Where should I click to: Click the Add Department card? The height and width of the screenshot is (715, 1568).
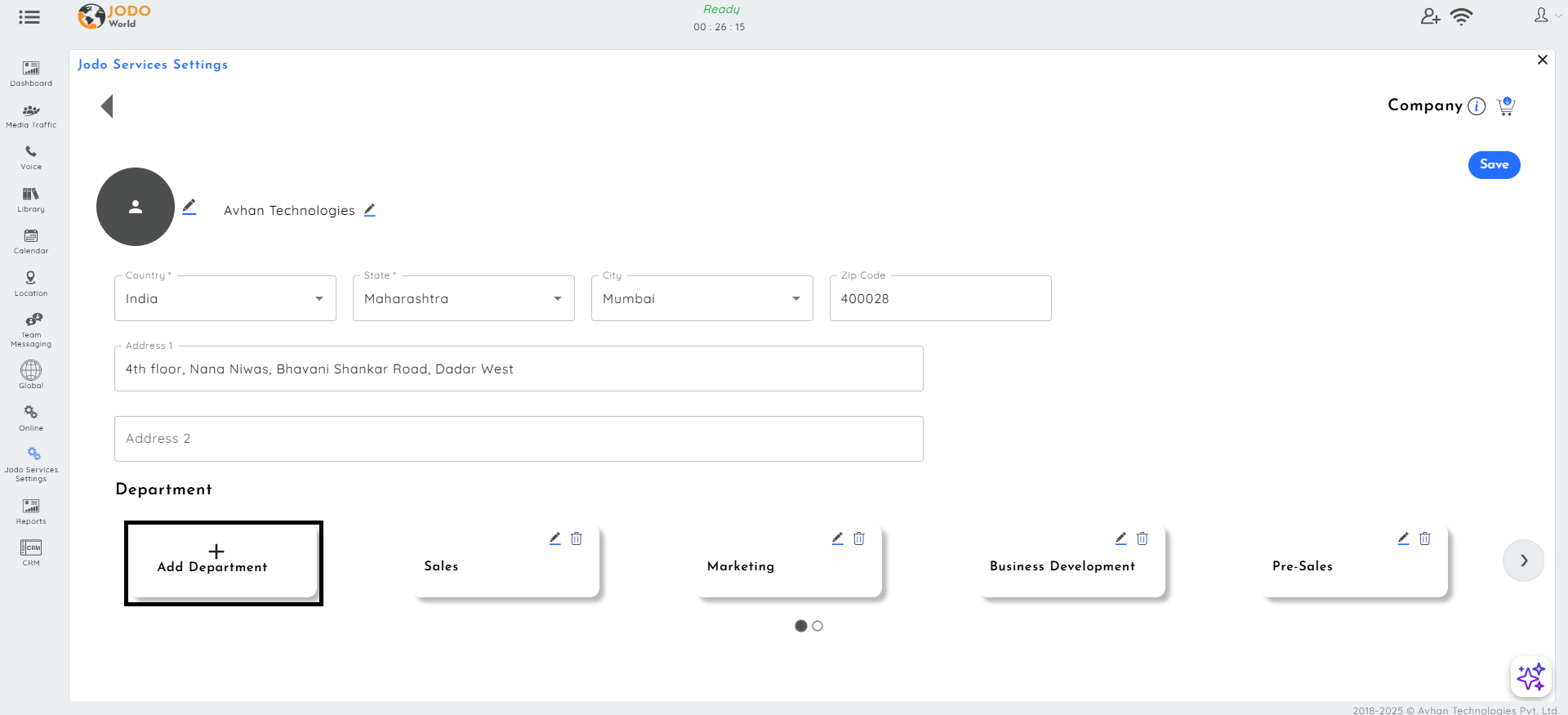coord(224,563)
